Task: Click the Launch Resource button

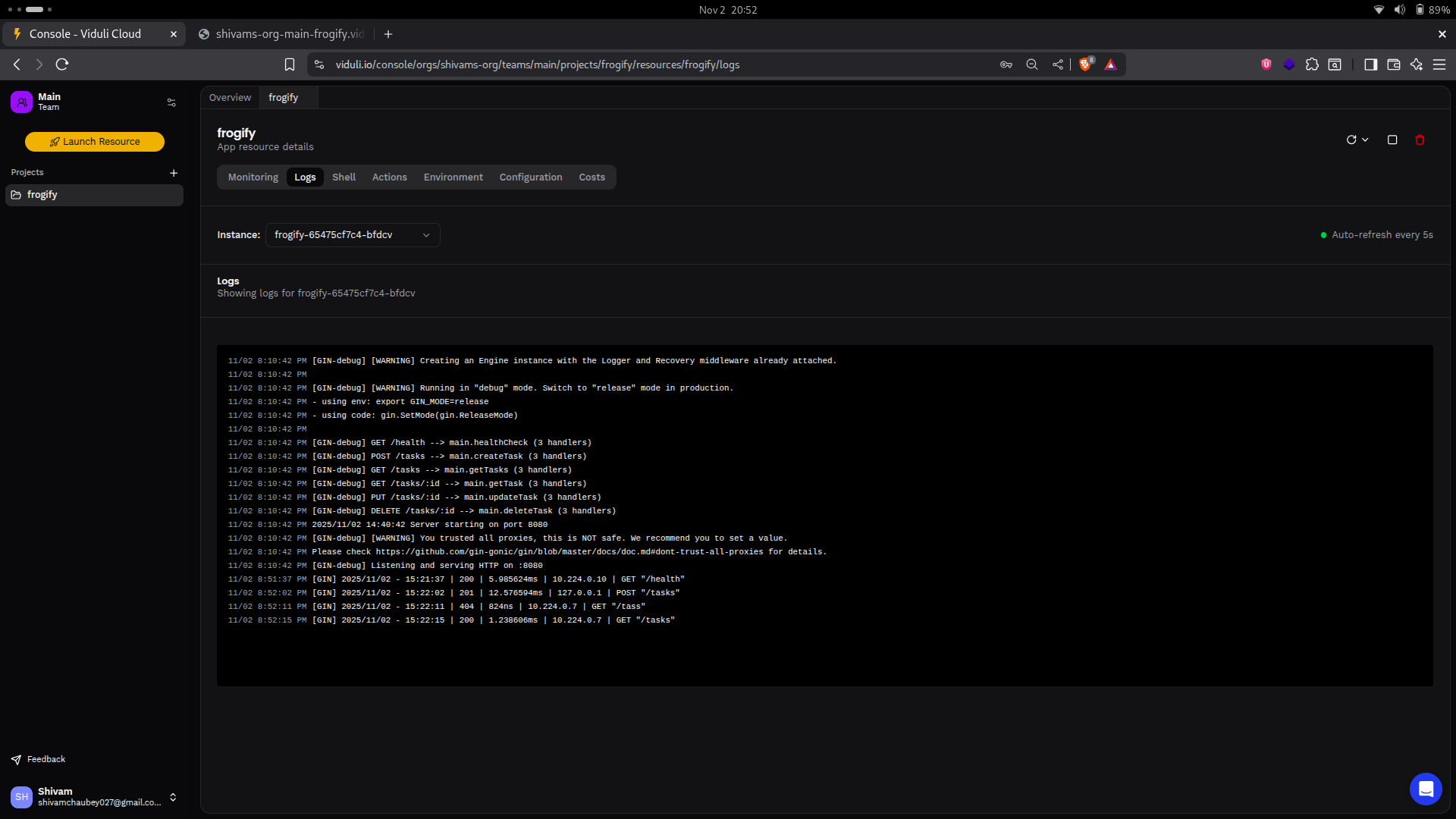Action: point(95,142)
